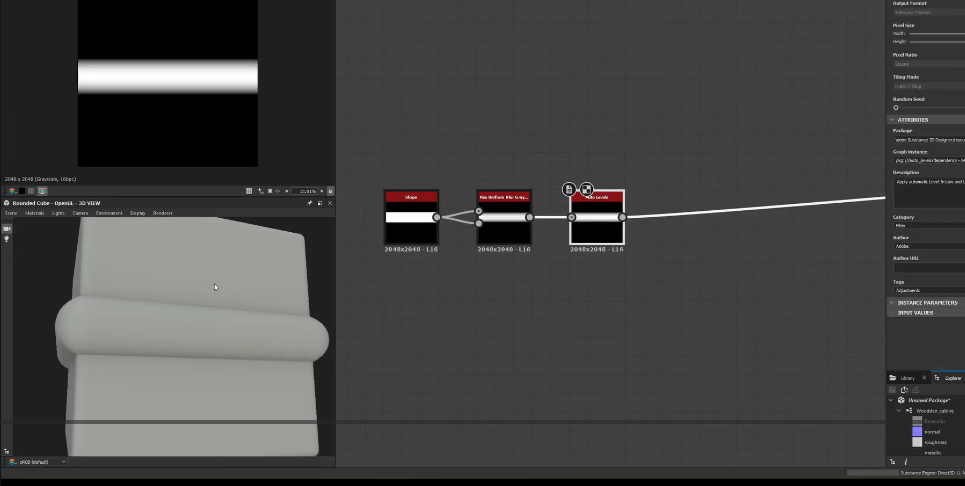Viewport: 965px width, 486px height.
Task: Open the Pixel Ratio Square dropdown
Action: (x=929, y=64)
